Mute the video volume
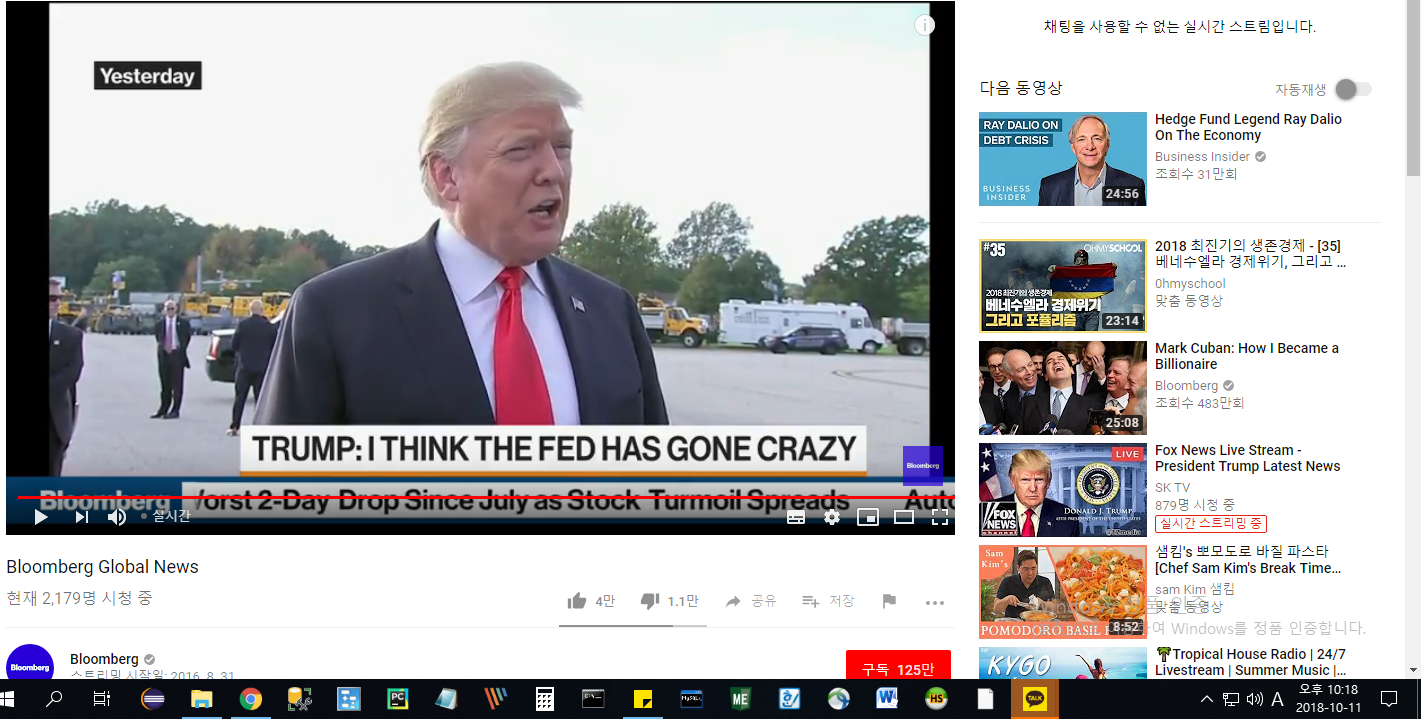The width and height of the screenshot is (1421, 719). click(117, 517)
